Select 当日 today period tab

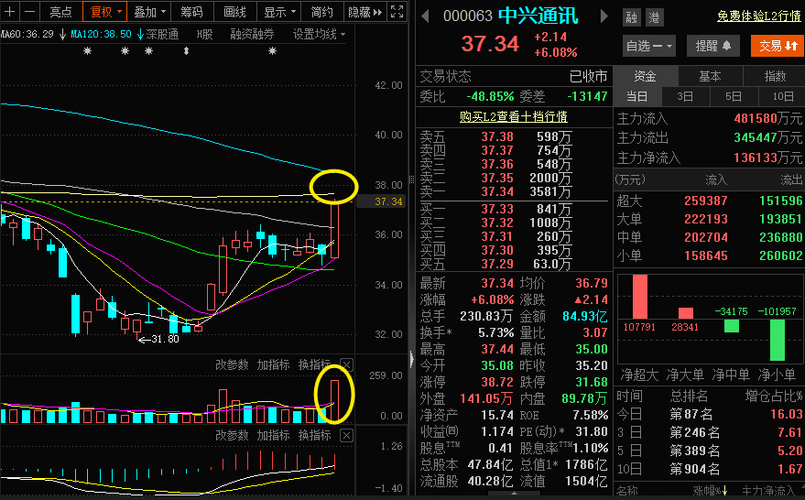point(637,96)
